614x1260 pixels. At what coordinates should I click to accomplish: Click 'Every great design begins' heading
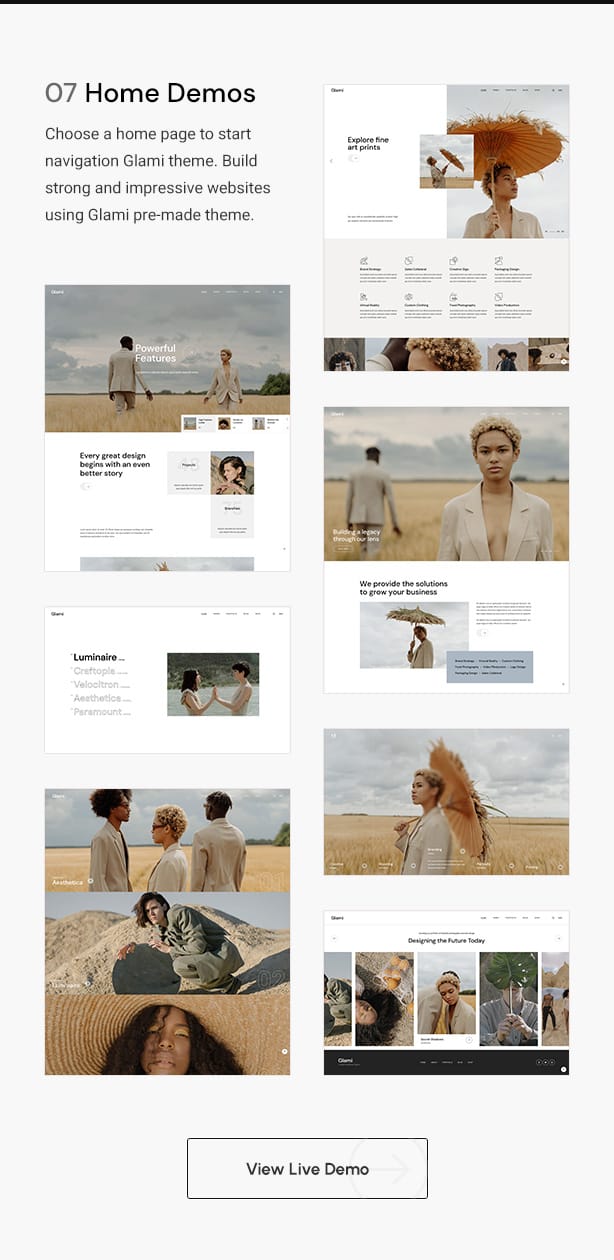[115, 465]
